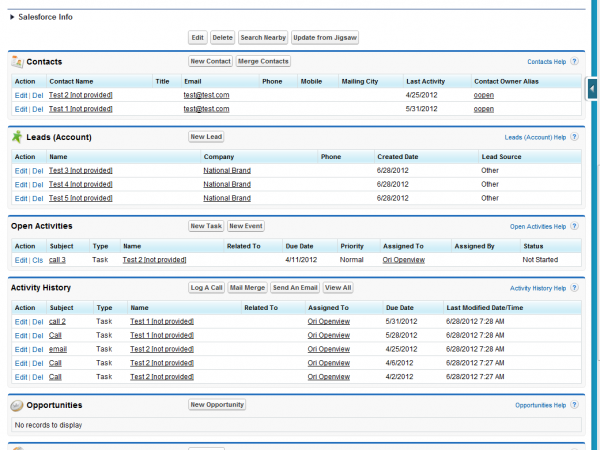Screen dimensions: 600x450
Task: Create a New Contact
Action: [x=210, y=61]
